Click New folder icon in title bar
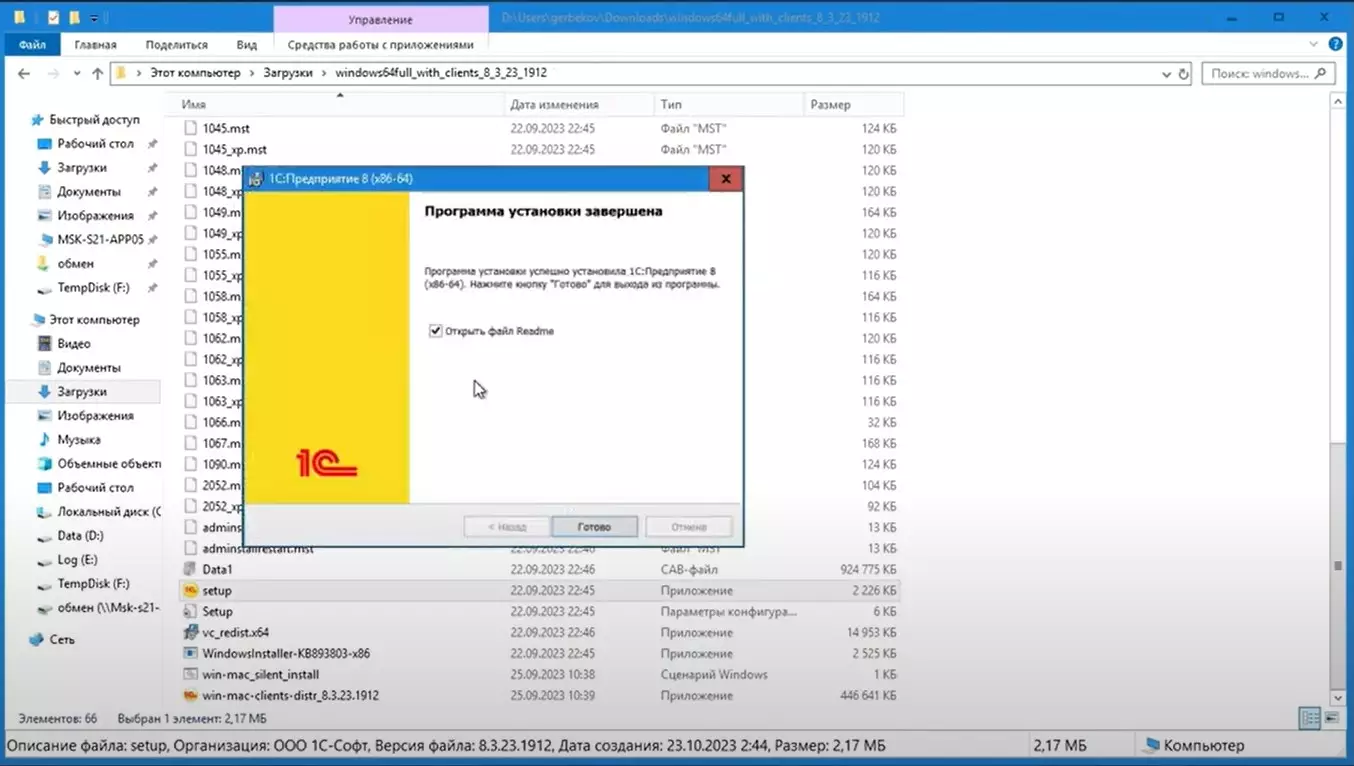The image size is (1354, 766). click(x=74, y=17)
